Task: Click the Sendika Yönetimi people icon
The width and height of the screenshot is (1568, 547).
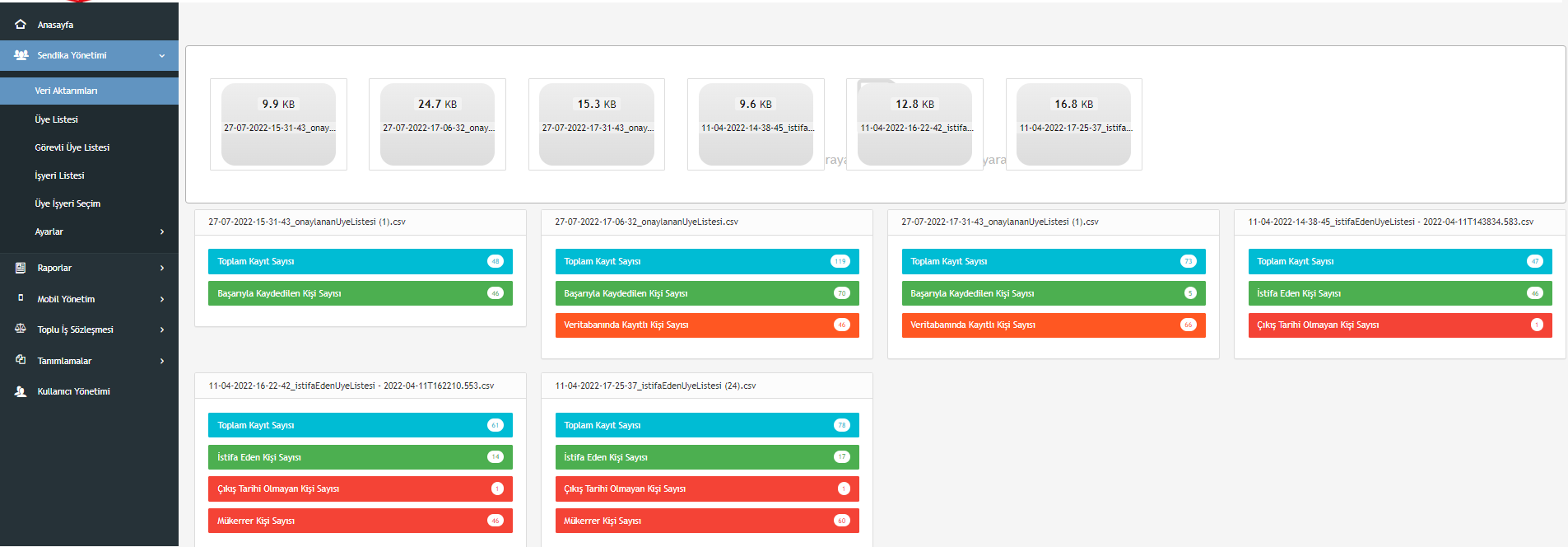Action: click(21, 55)
